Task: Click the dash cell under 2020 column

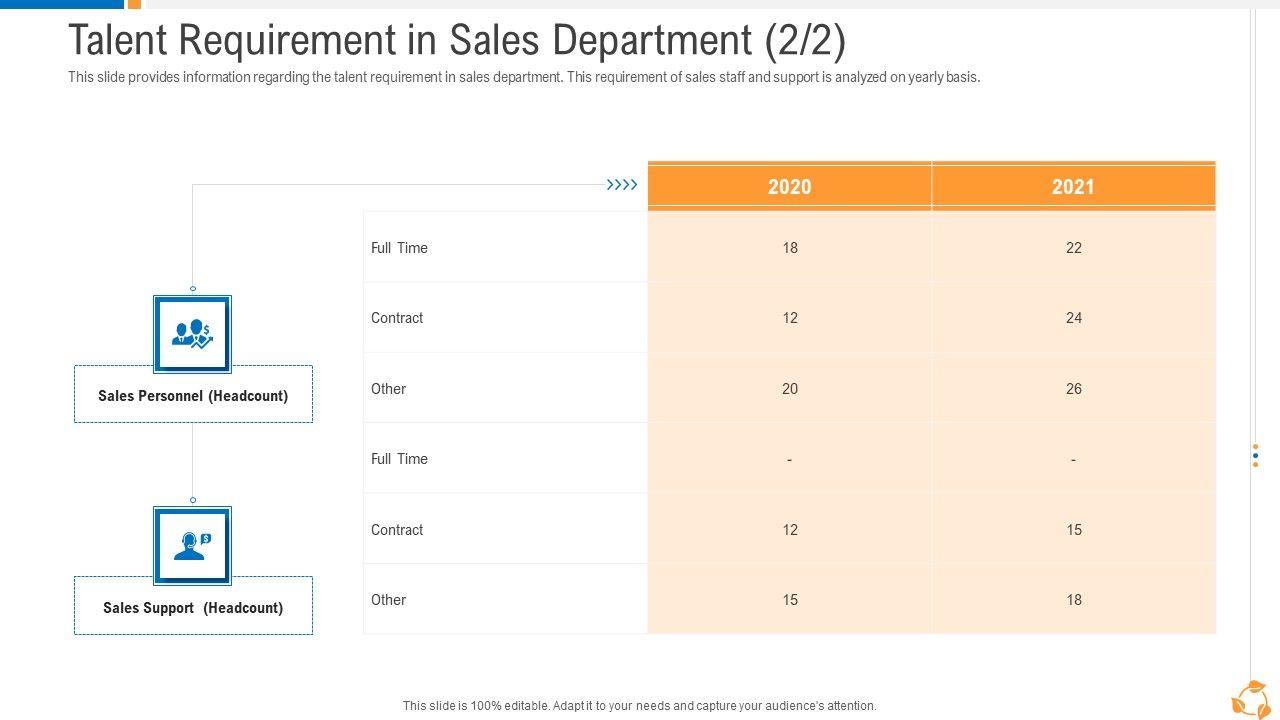Action: coord(789,460)
